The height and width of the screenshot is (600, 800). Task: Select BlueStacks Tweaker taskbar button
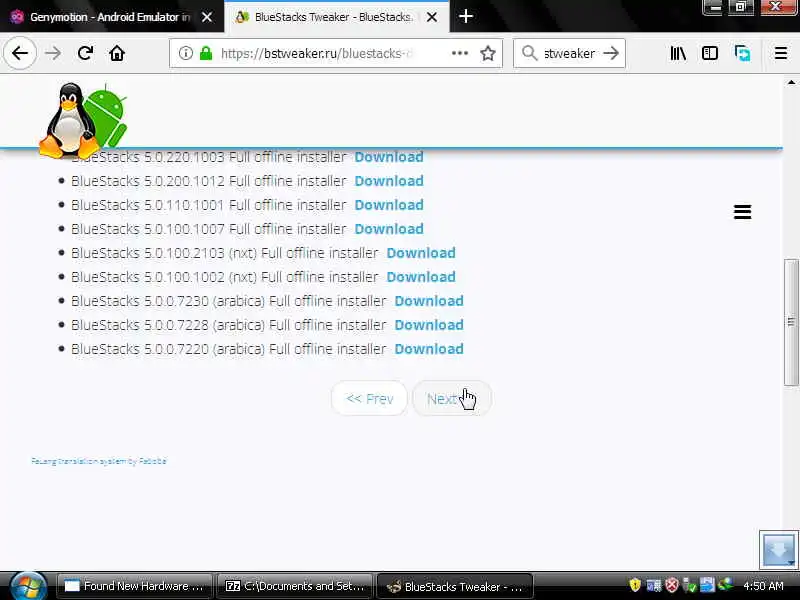pyautogui.click(x=455, y=586)
